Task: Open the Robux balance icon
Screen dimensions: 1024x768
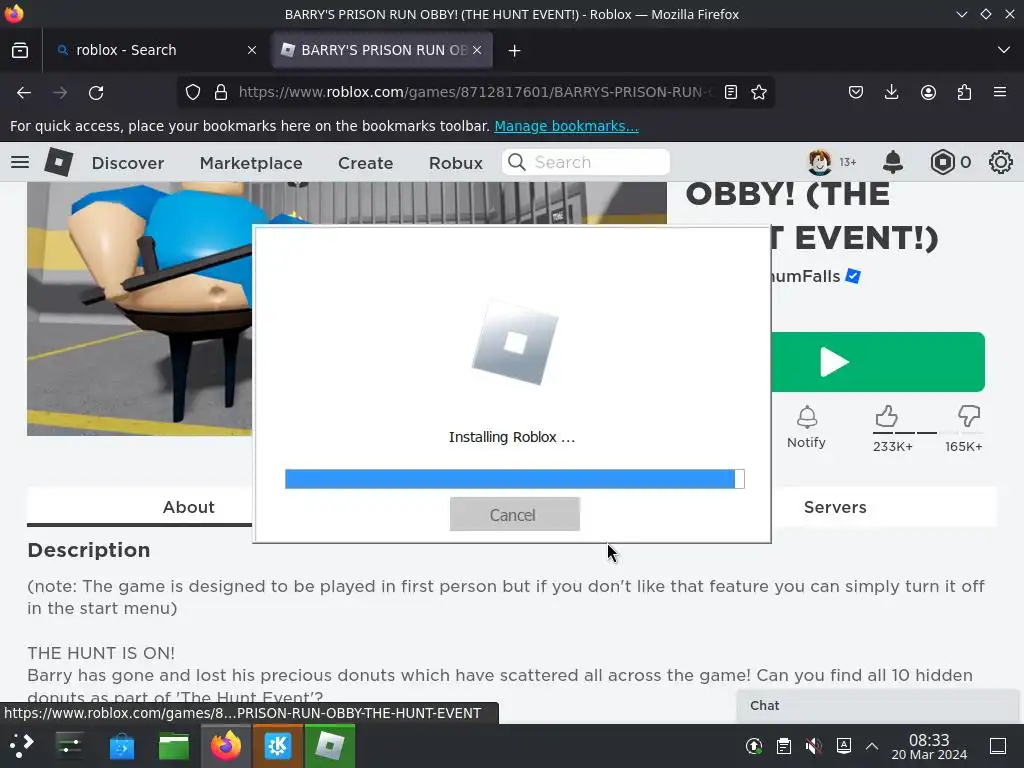Action: coord(942,162)
